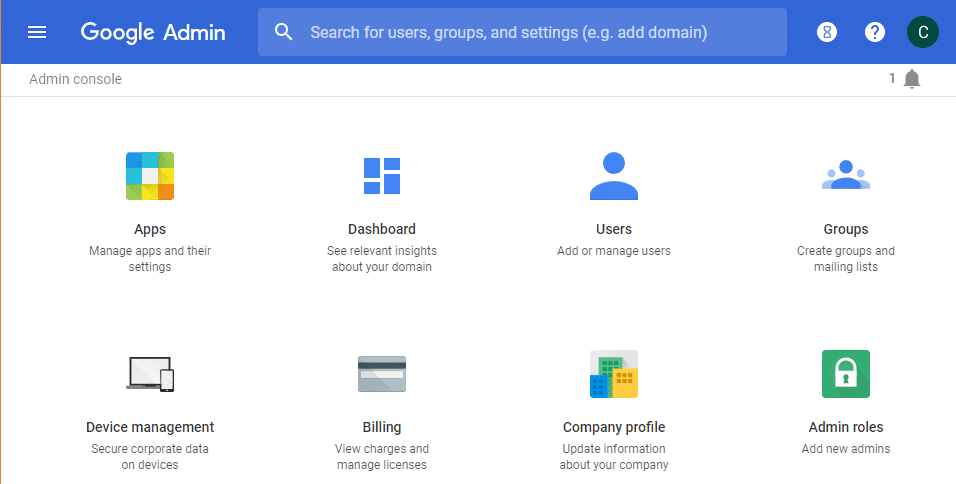
Task: Click the Device management label
Action: point(150,427)
